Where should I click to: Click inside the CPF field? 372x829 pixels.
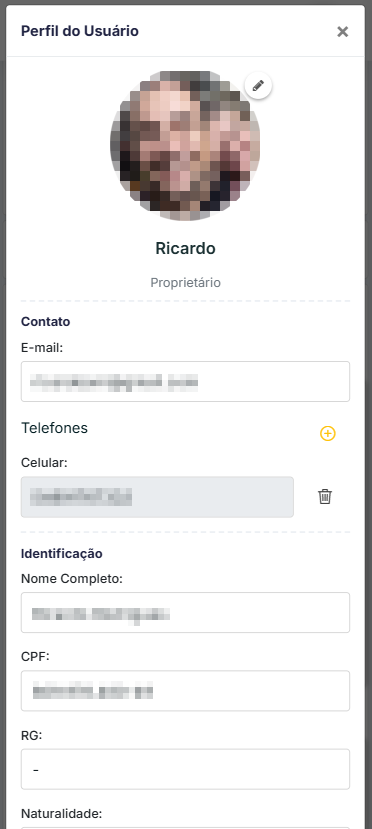(x=185, y=690)
